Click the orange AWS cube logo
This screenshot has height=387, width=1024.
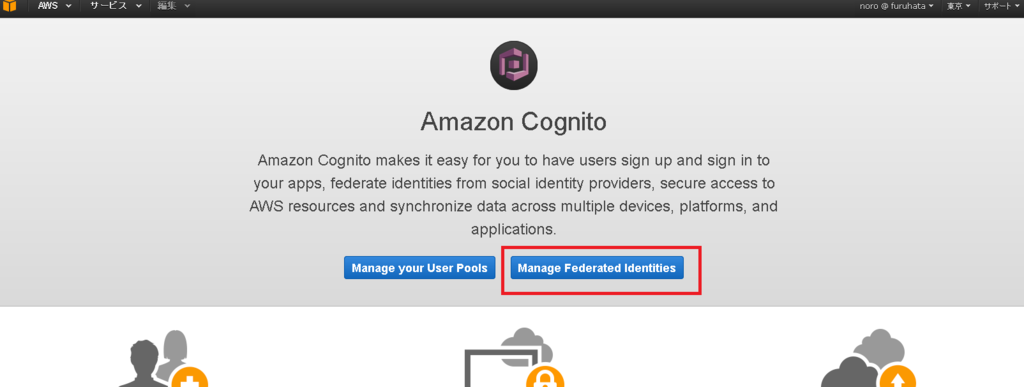pyautogui.click(x=9, y=7)
